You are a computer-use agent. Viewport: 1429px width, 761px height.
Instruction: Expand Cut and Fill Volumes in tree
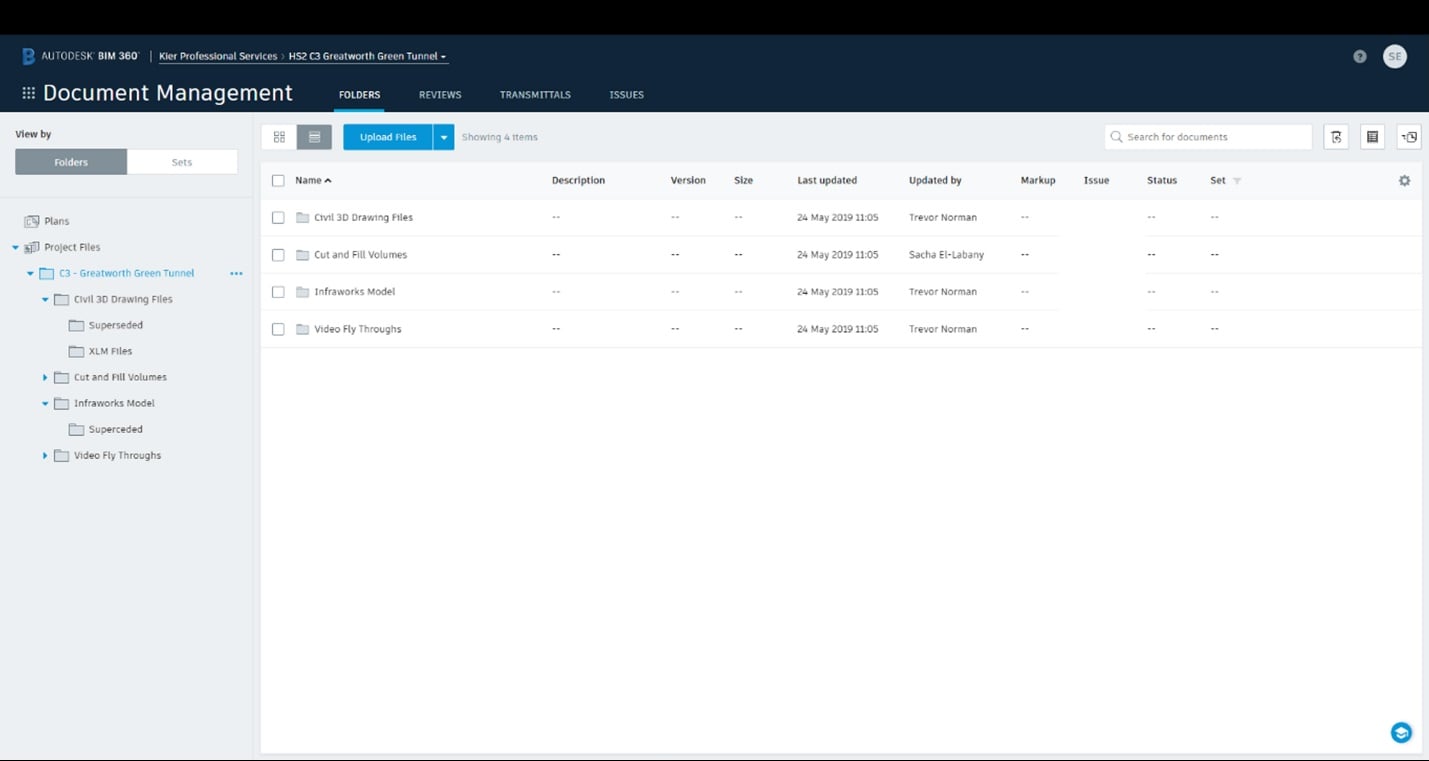[45, 377]
